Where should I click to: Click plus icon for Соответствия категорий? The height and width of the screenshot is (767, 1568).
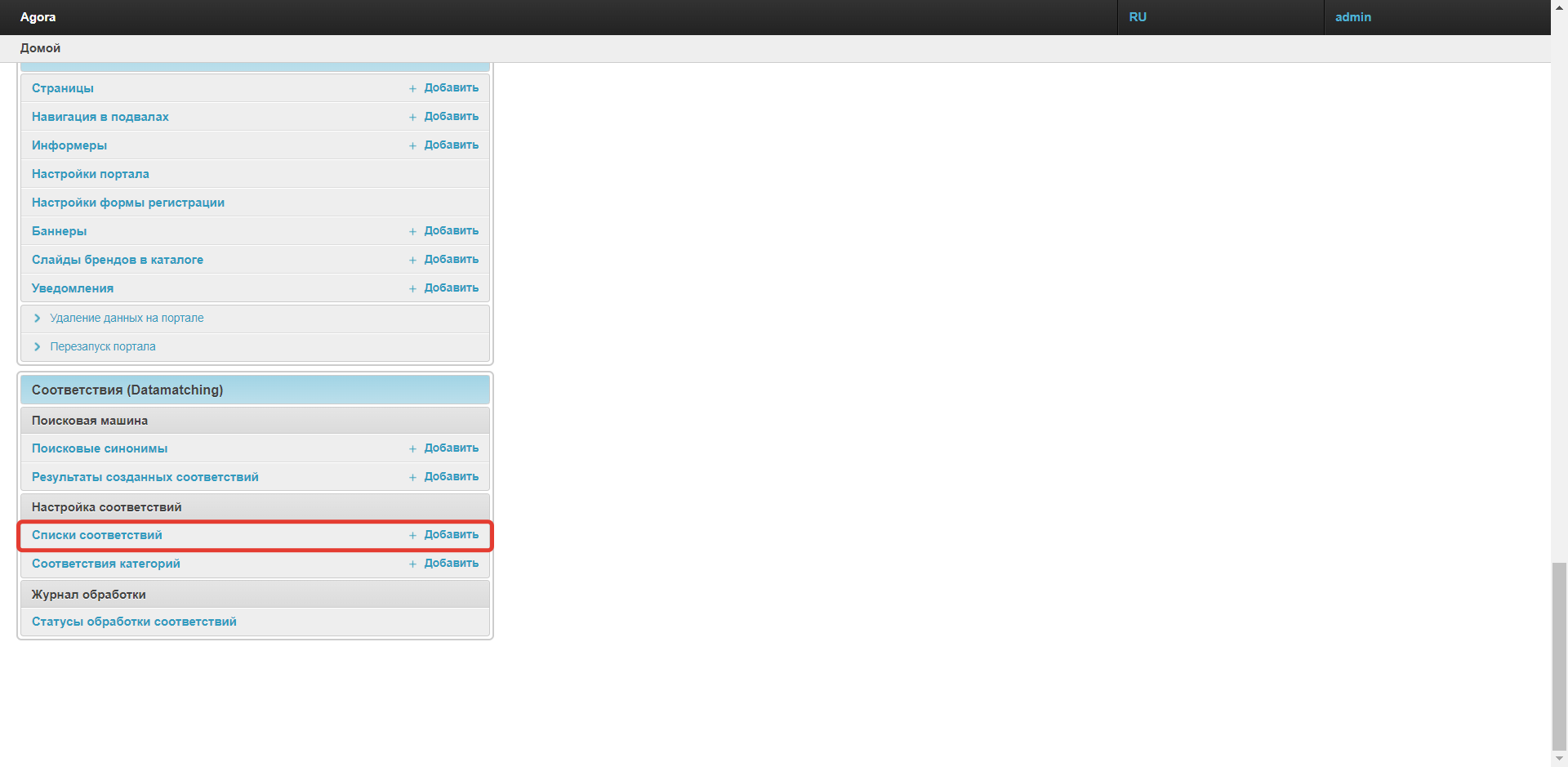click(412, 564)
